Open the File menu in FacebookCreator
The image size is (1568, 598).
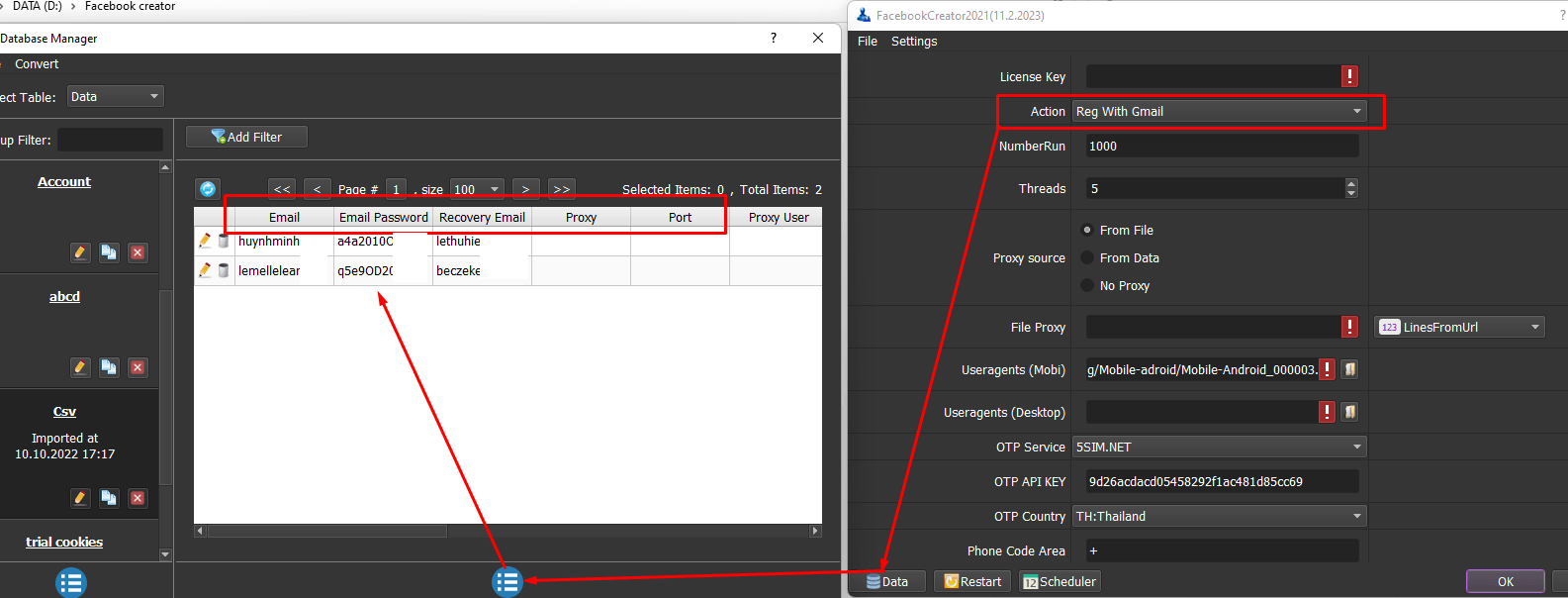868,41
